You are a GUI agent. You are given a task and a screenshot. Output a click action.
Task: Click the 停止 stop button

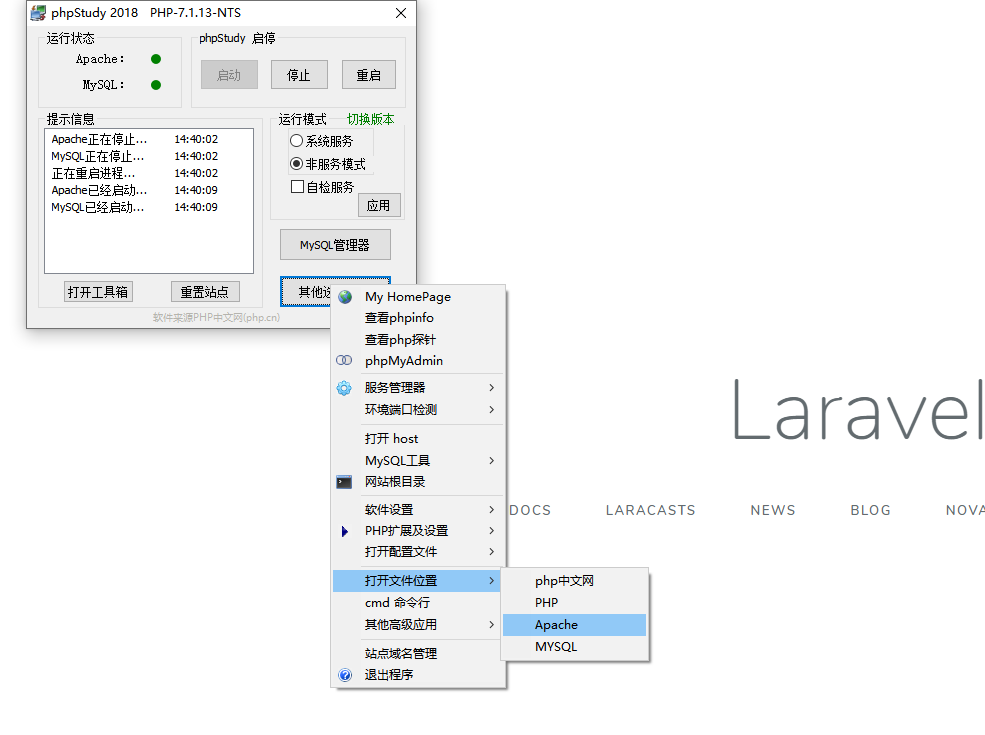299,75
